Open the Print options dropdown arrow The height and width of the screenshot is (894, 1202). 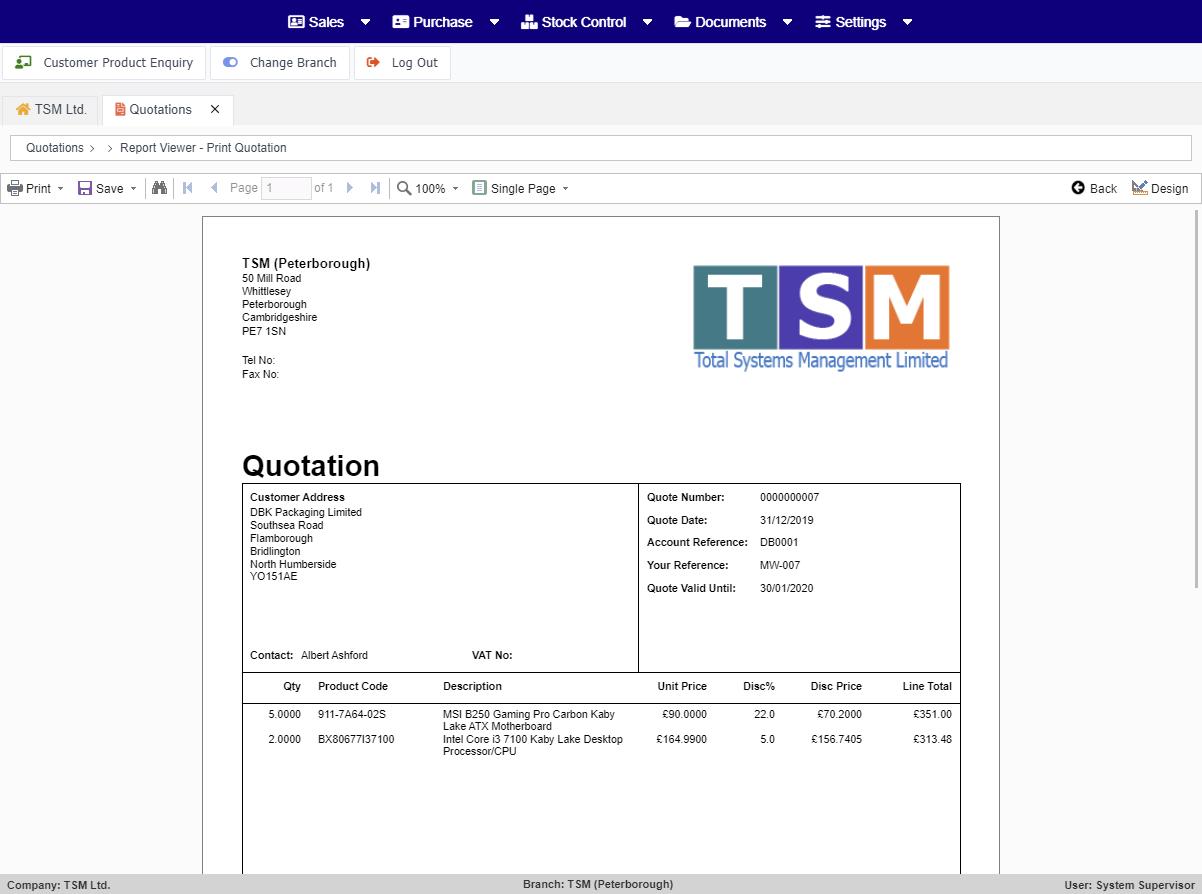point(60,188)
